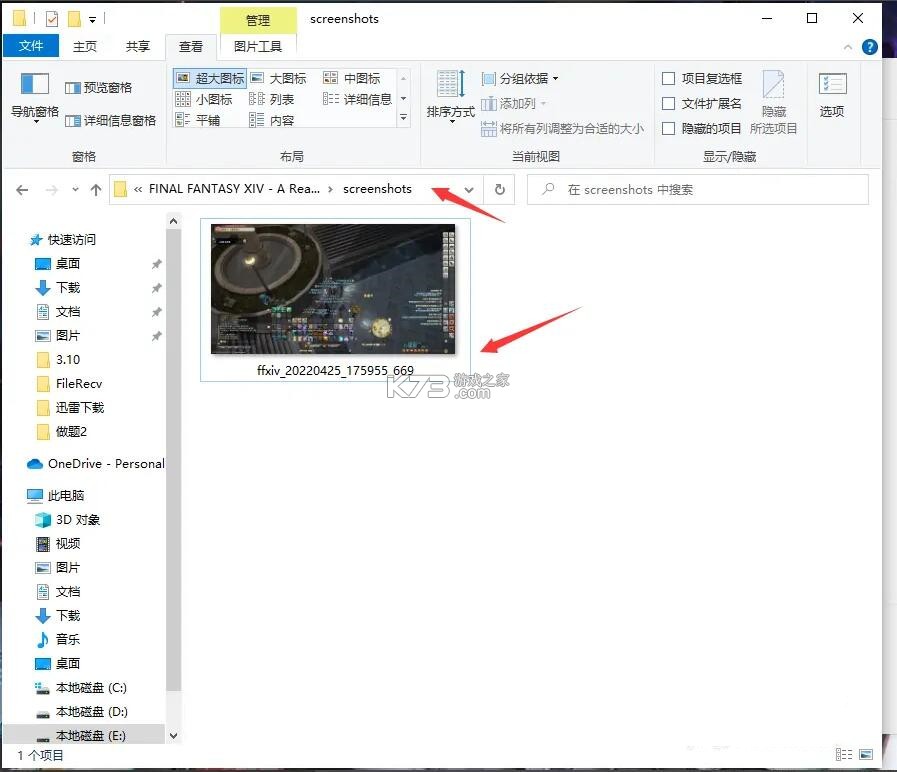Image resolution: width=897 pixels, height=772 pixels.
Task: Select Medium icons (中图标) layout
Action: (352, 78)
